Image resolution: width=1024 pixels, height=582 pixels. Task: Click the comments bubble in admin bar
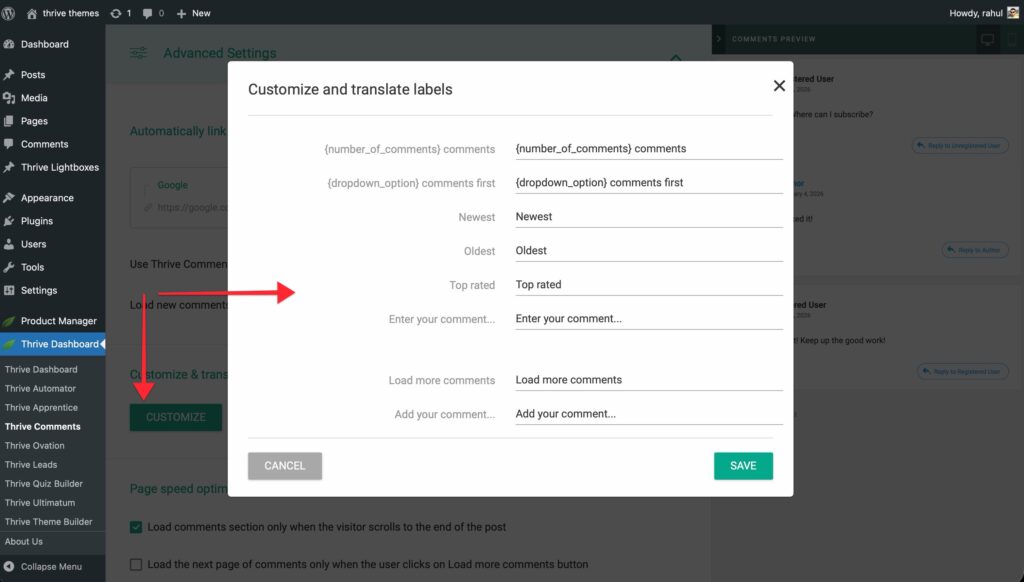click(153, 13)
